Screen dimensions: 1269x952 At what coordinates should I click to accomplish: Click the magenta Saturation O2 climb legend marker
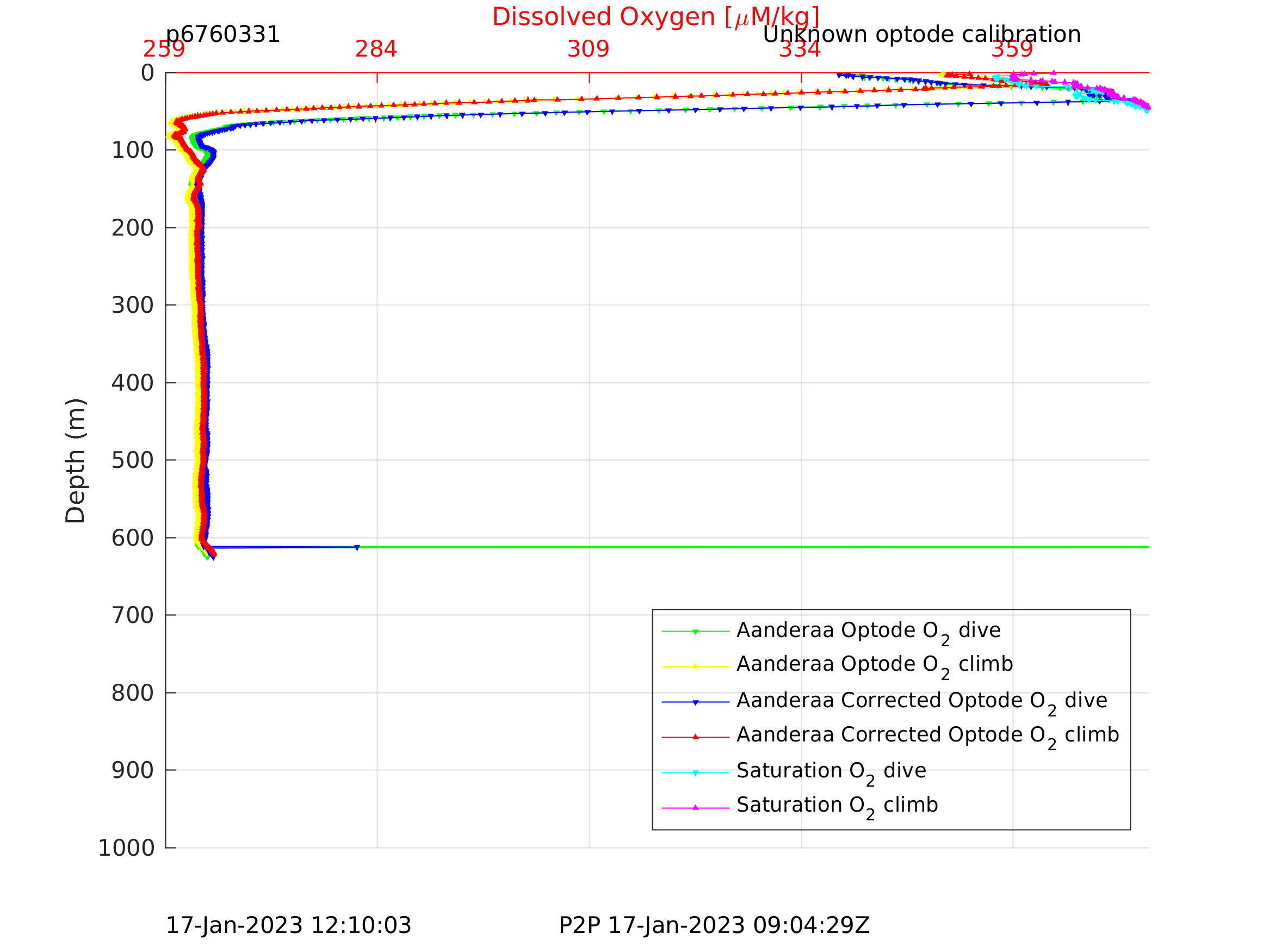pyautogui.click(x=695, y=808)
